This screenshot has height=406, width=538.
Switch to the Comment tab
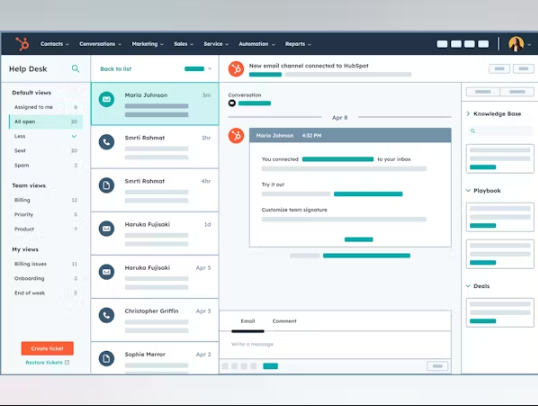click(x=284, y=321)
